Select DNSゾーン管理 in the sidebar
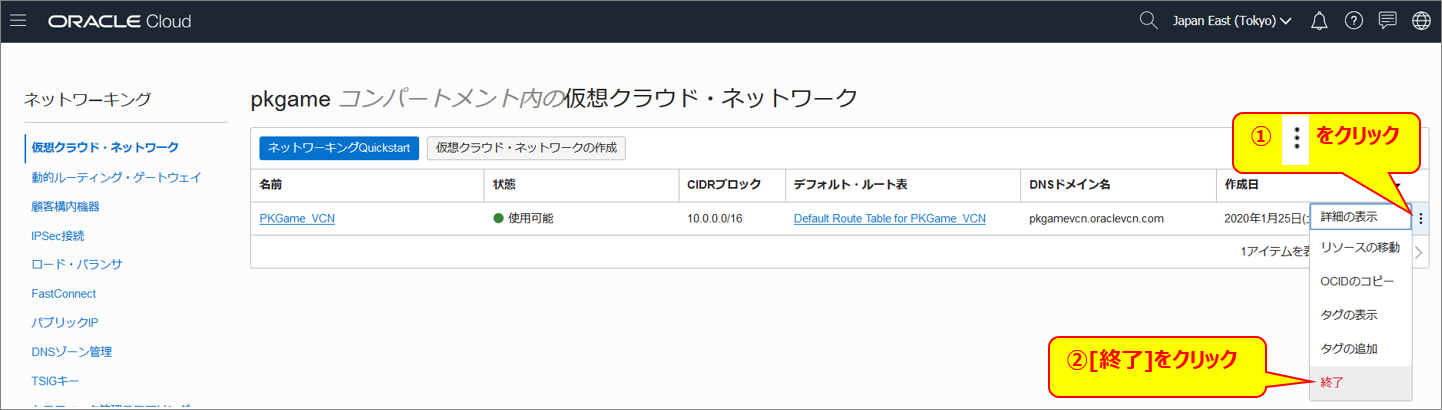This screenshot has height=410, width=1442. (71, 351)
